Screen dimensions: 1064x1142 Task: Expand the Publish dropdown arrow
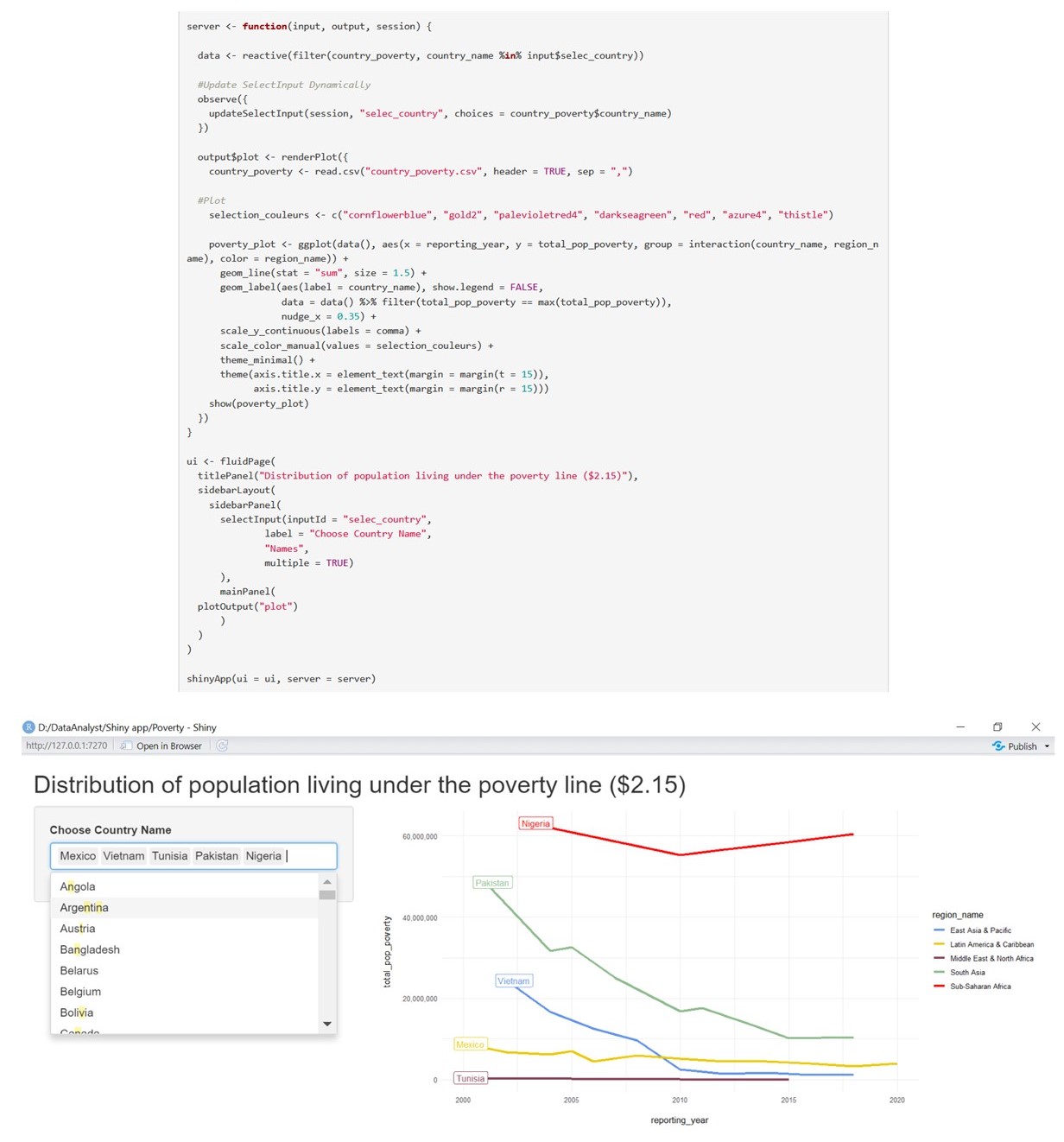[1048, 745]
